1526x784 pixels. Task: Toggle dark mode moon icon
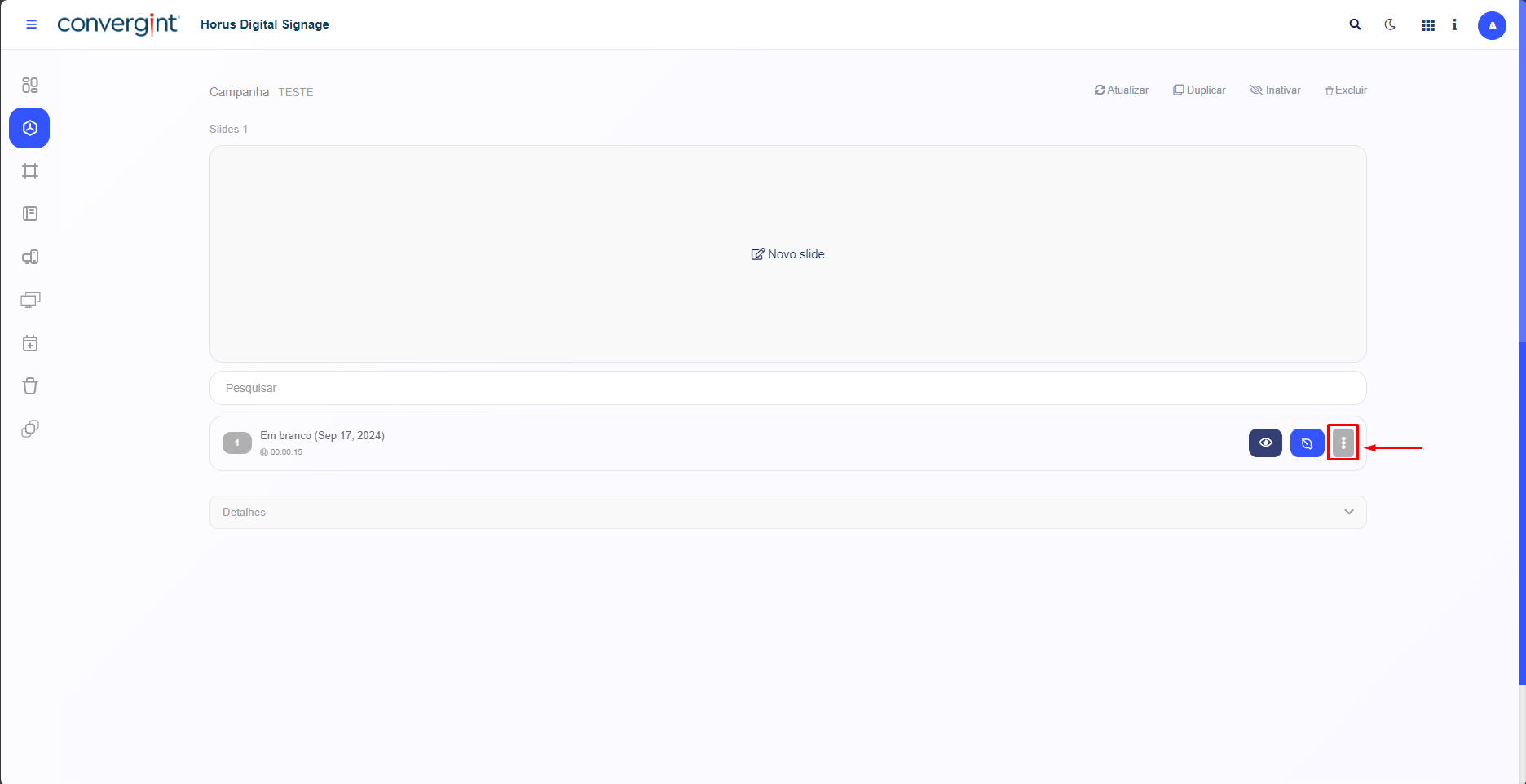click(1390, 24)
